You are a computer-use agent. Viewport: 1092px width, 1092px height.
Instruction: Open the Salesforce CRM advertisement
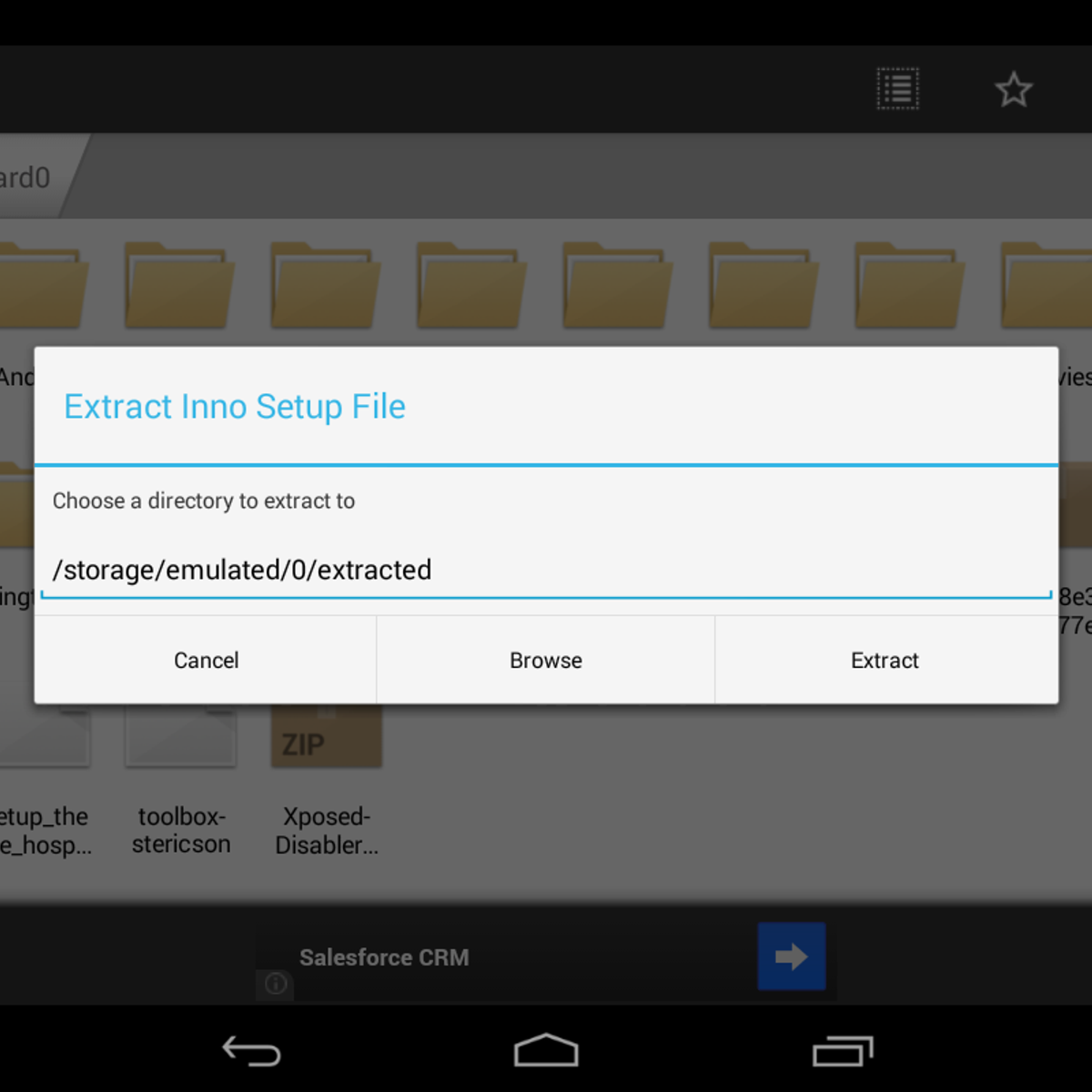point(384,957)
